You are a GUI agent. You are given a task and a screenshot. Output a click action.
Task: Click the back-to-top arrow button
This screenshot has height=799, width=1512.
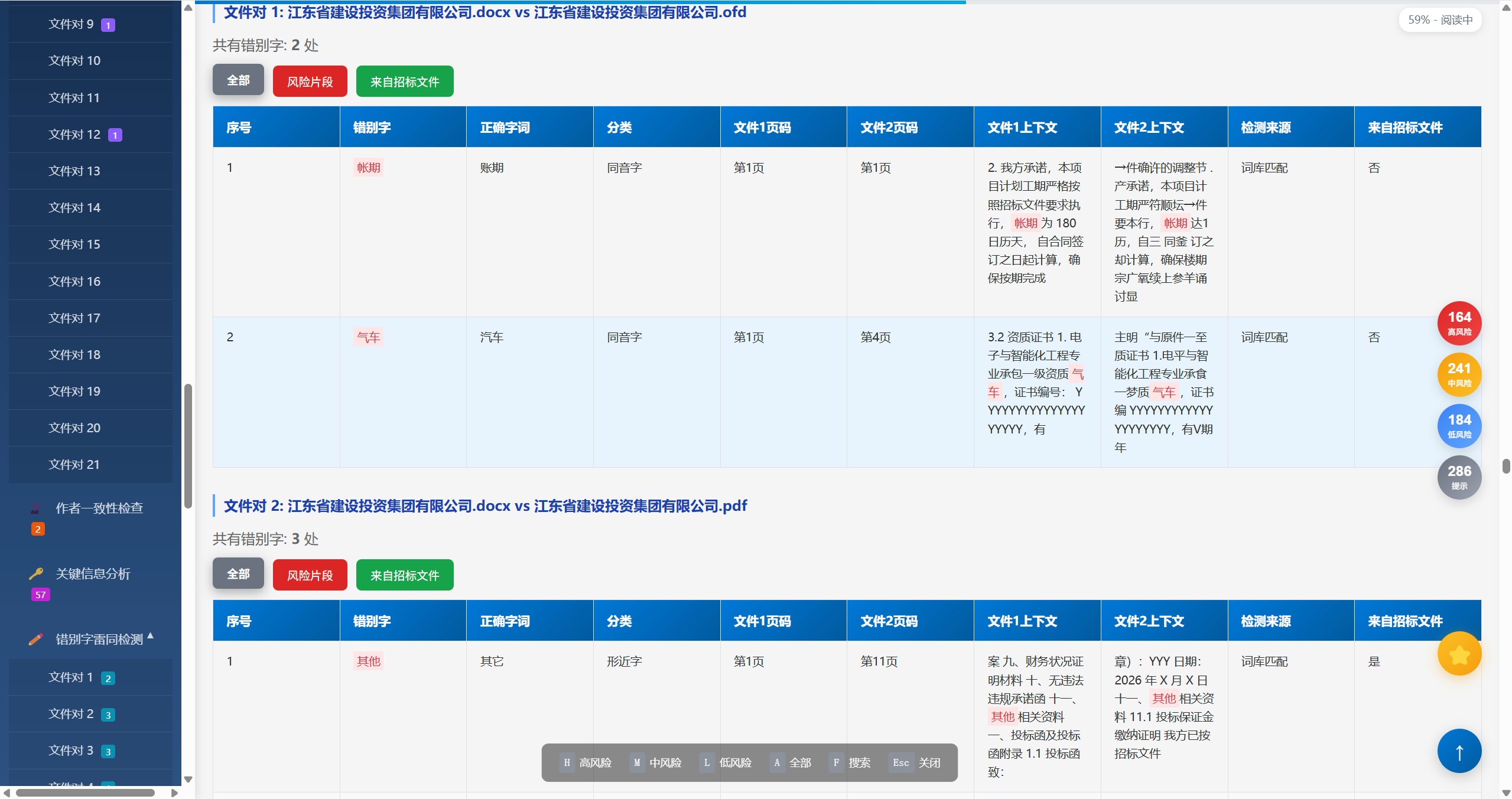pos(1459,751)
